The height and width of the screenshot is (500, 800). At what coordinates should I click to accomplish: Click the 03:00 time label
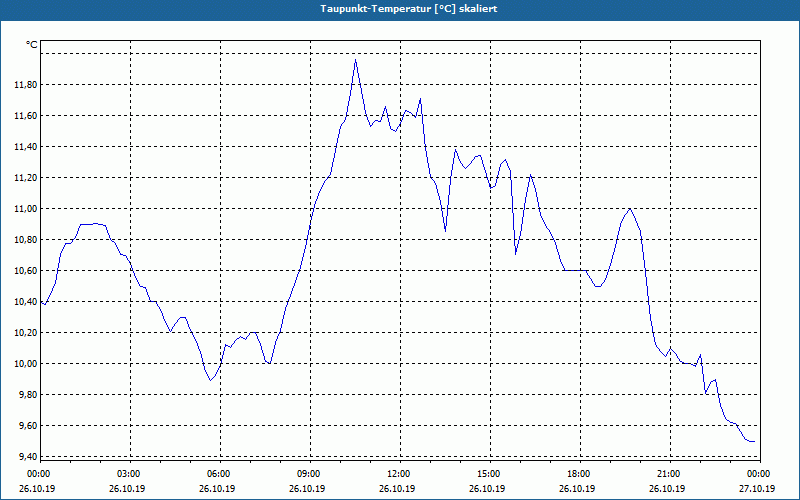click(131, 474)
